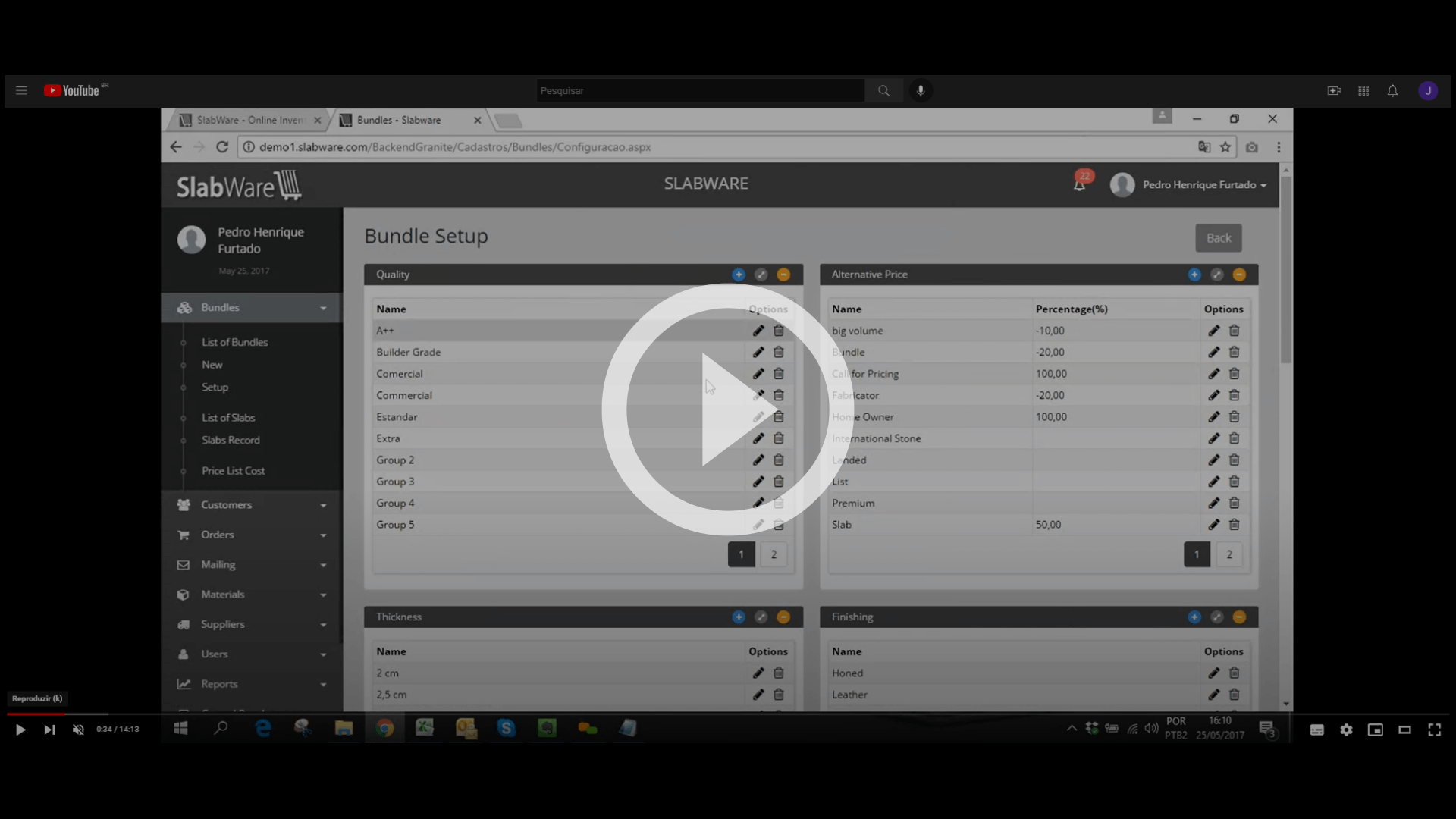Edit the Honed finishing row
This screenshot has height=819, width=1456.
[x=1214, y=673]
